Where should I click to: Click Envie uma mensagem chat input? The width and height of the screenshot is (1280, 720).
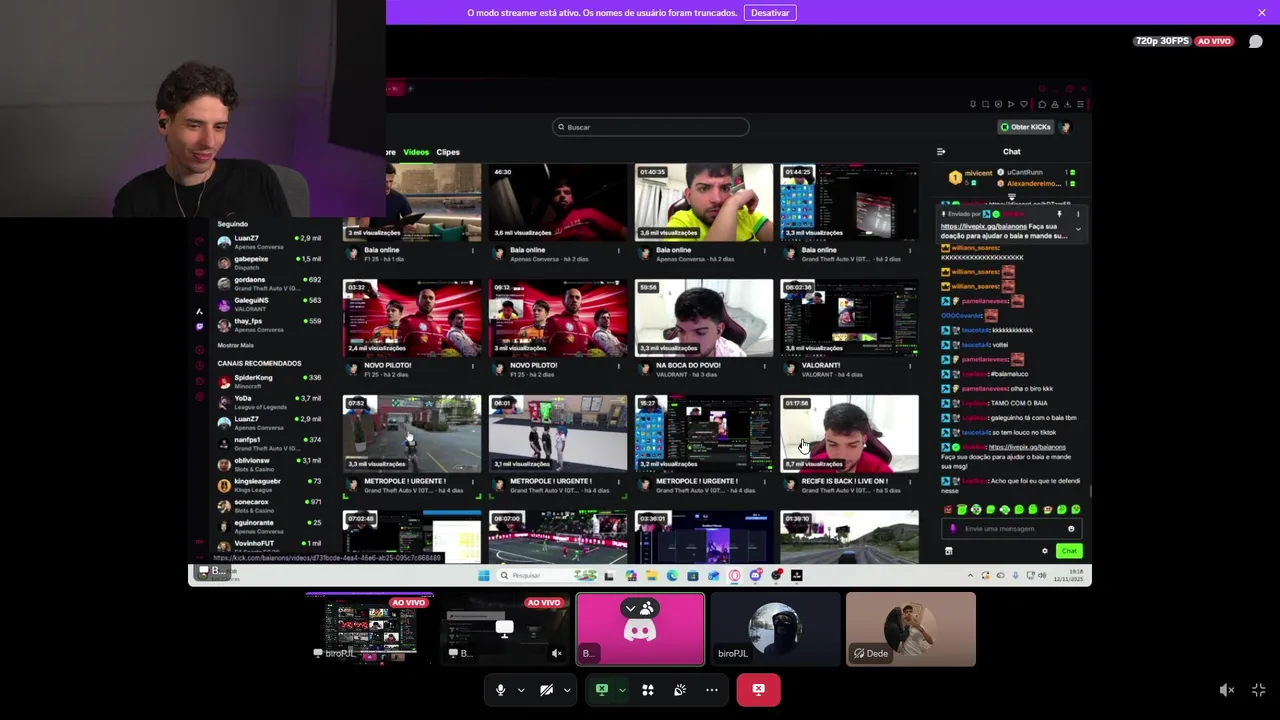(x=1012, y=529)
